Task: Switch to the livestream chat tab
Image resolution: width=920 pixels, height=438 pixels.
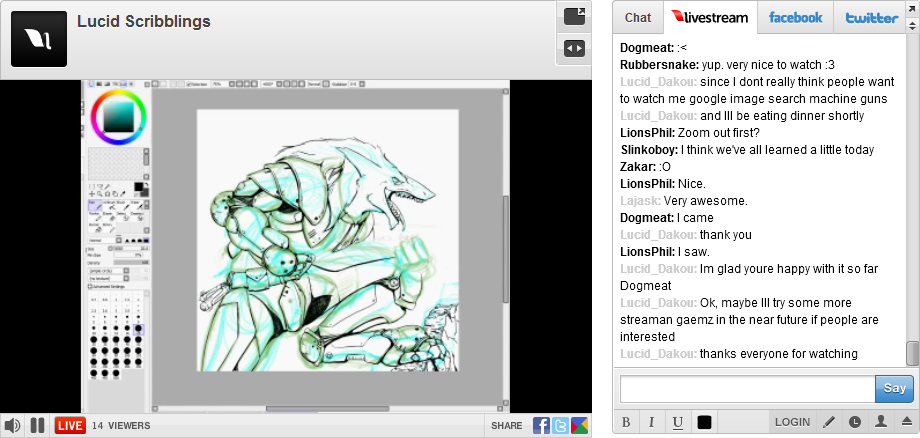Action: tap(709, 18)
